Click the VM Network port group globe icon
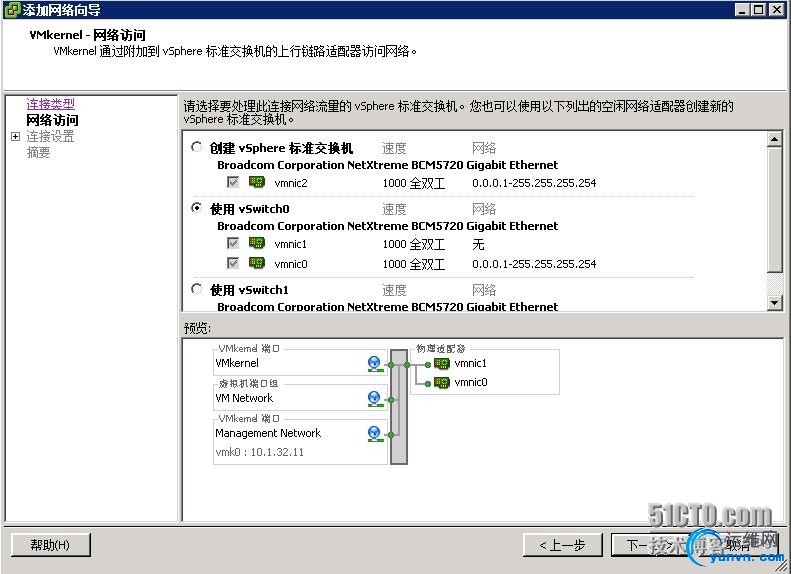The height and width of the screenshot is (574, 791). [x=374, y=398]
